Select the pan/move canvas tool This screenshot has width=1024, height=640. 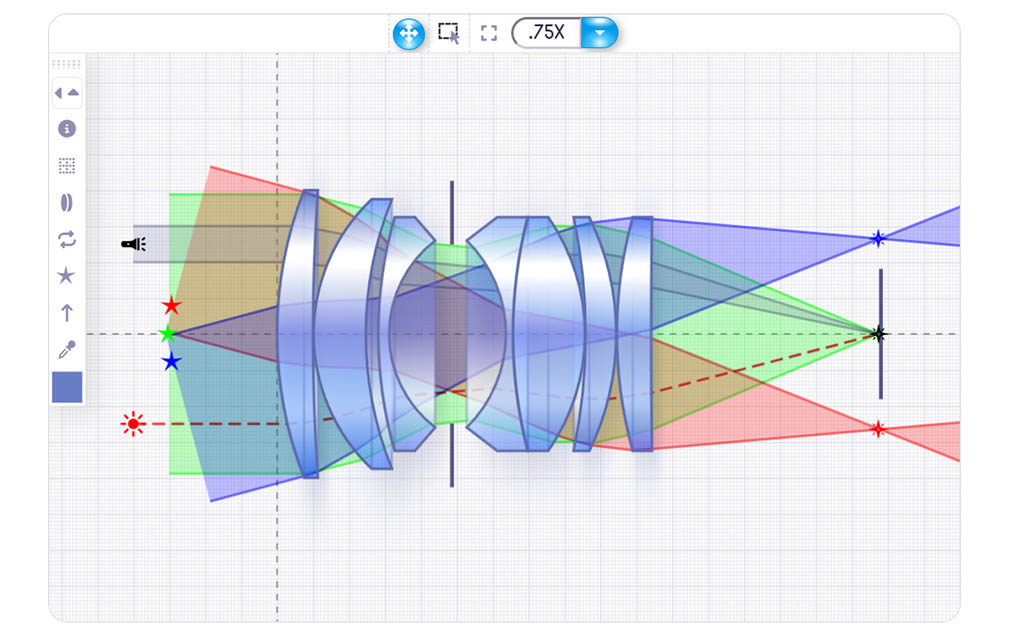[x=409, y=33]
